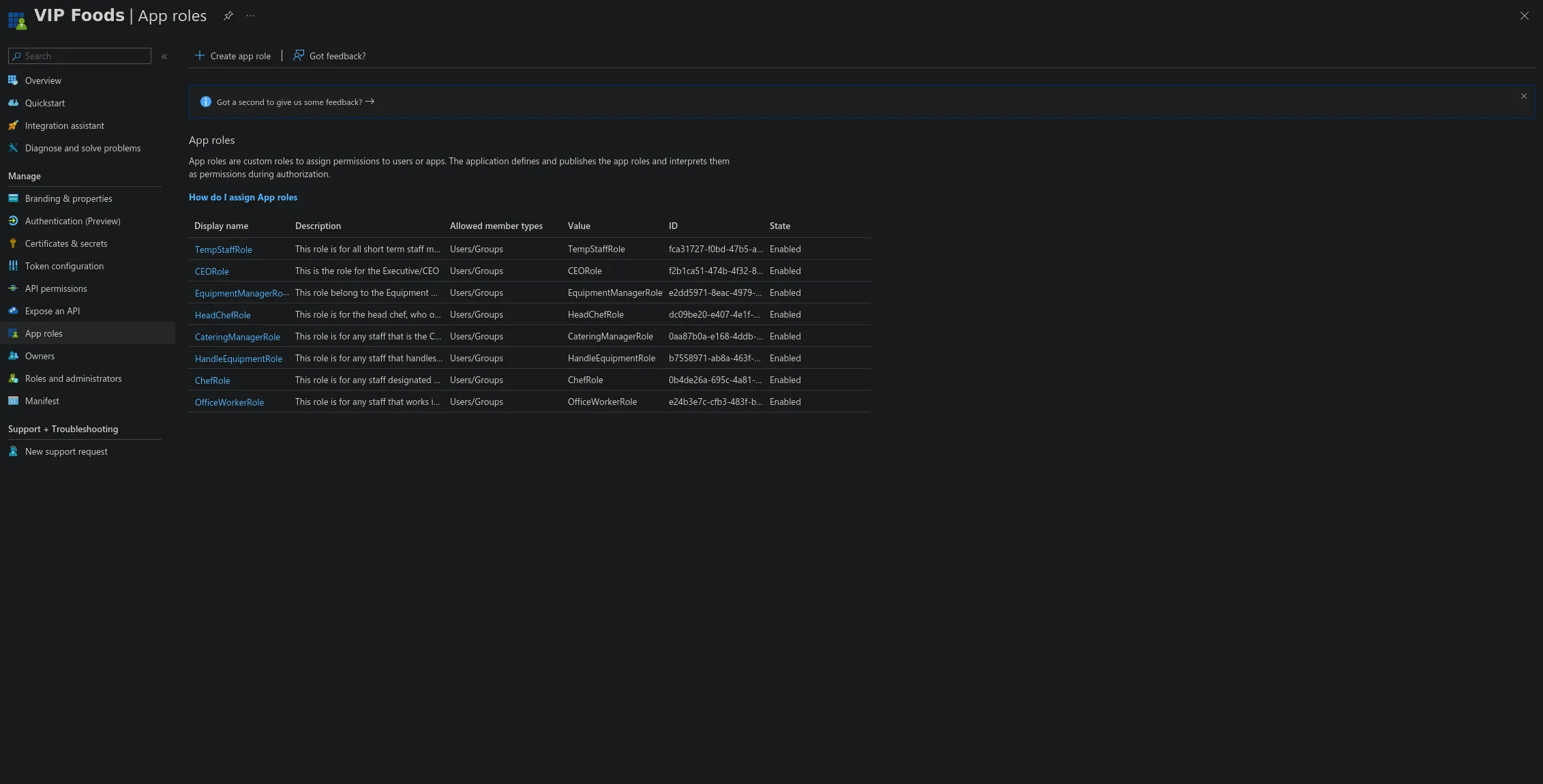This screenshot has width=1543, height=784.
Task: Pin the VIP Foods App roles page
Action: [x=228, y=16]
